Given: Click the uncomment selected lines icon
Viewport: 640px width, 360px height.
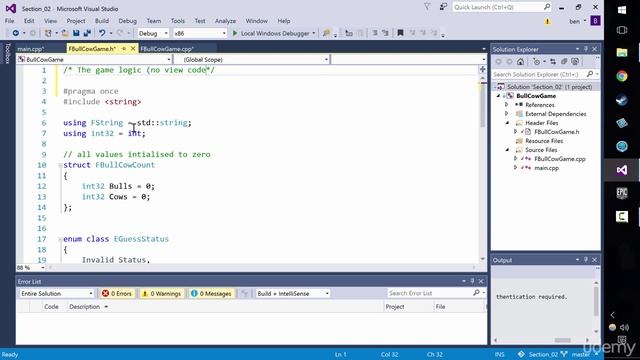Looking at the screenshot, I should coord(385,33).
